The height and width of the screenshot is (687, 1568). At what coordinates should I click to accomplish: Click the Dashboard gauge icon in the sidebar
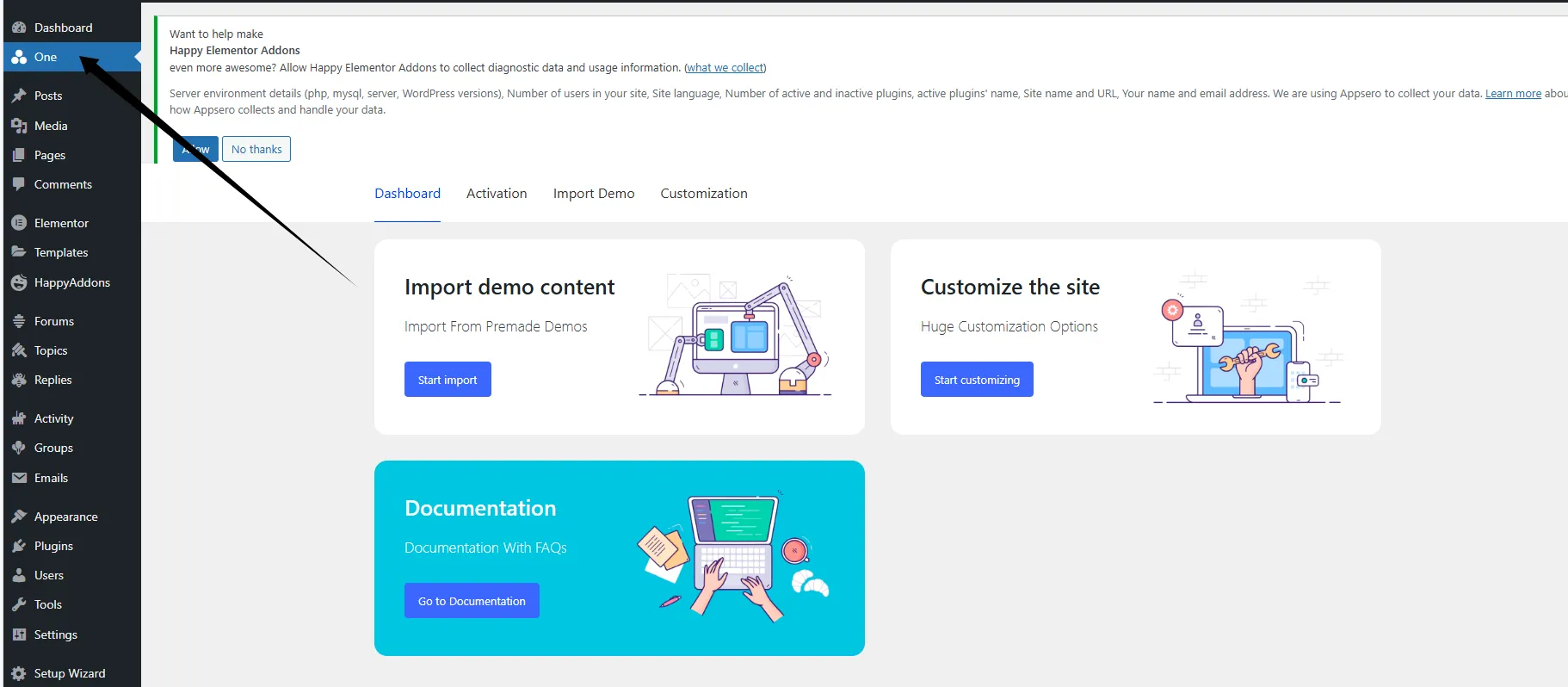[x=19, y=28]
